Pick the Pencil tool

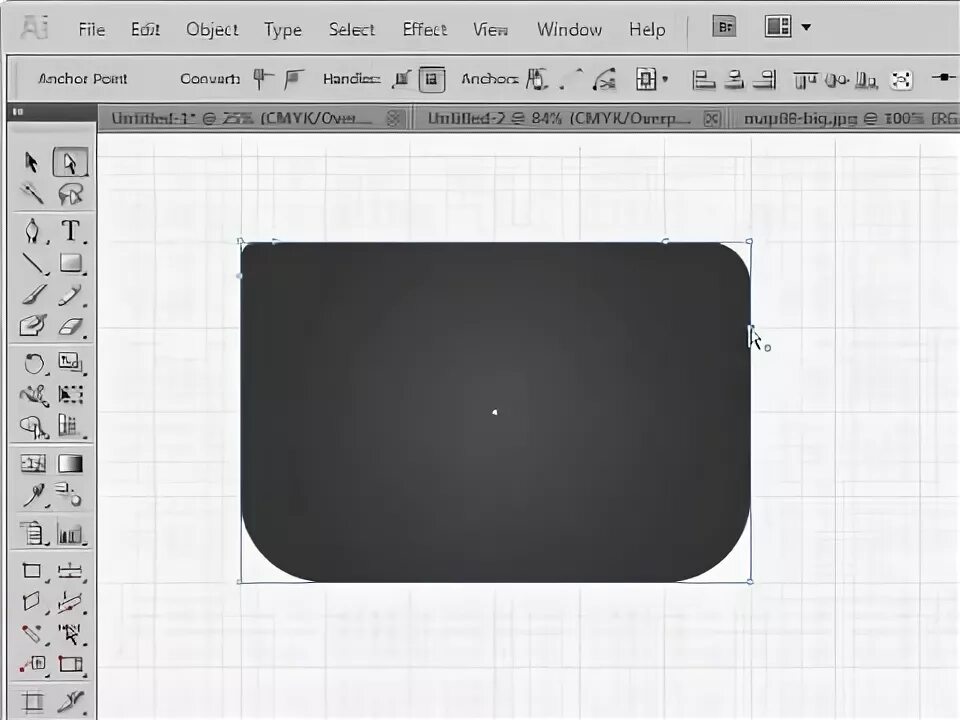(x=70, y=295)
